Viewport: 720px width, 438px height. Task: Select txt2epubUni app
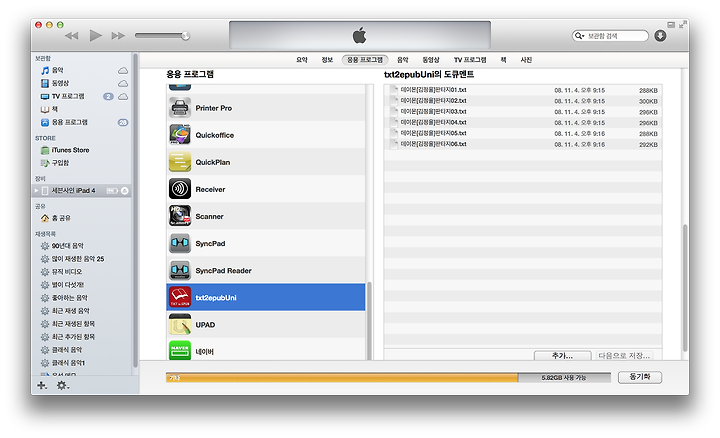(266, 298)
